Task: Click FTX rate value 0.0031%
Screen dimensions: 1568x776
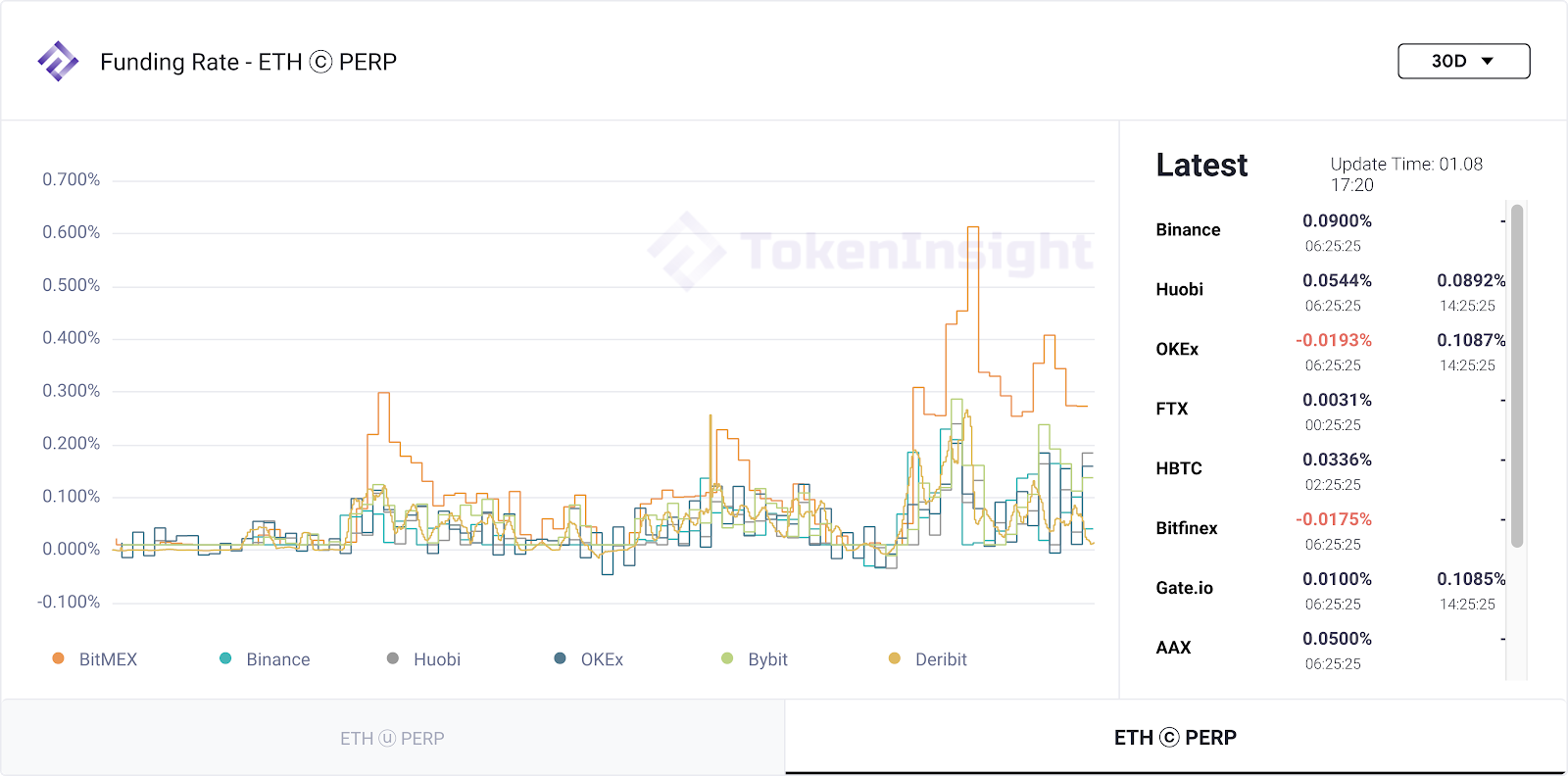Action: click(x=1337, y=400)
